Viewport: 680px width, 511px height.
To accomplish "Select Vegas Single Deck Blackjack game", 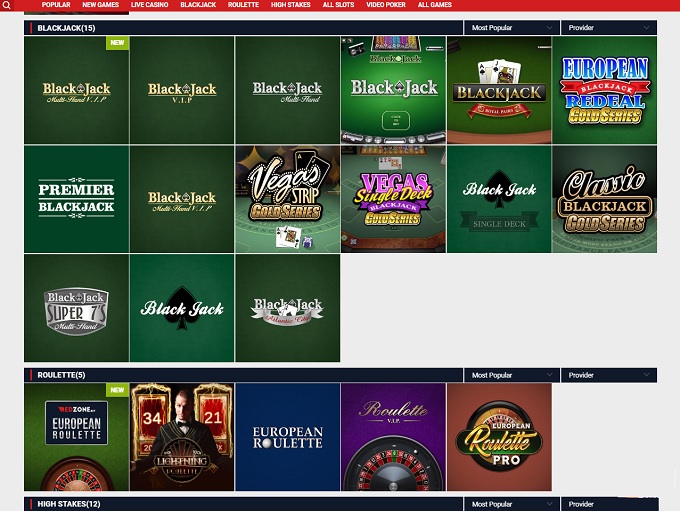I will (x=393, y=199).
